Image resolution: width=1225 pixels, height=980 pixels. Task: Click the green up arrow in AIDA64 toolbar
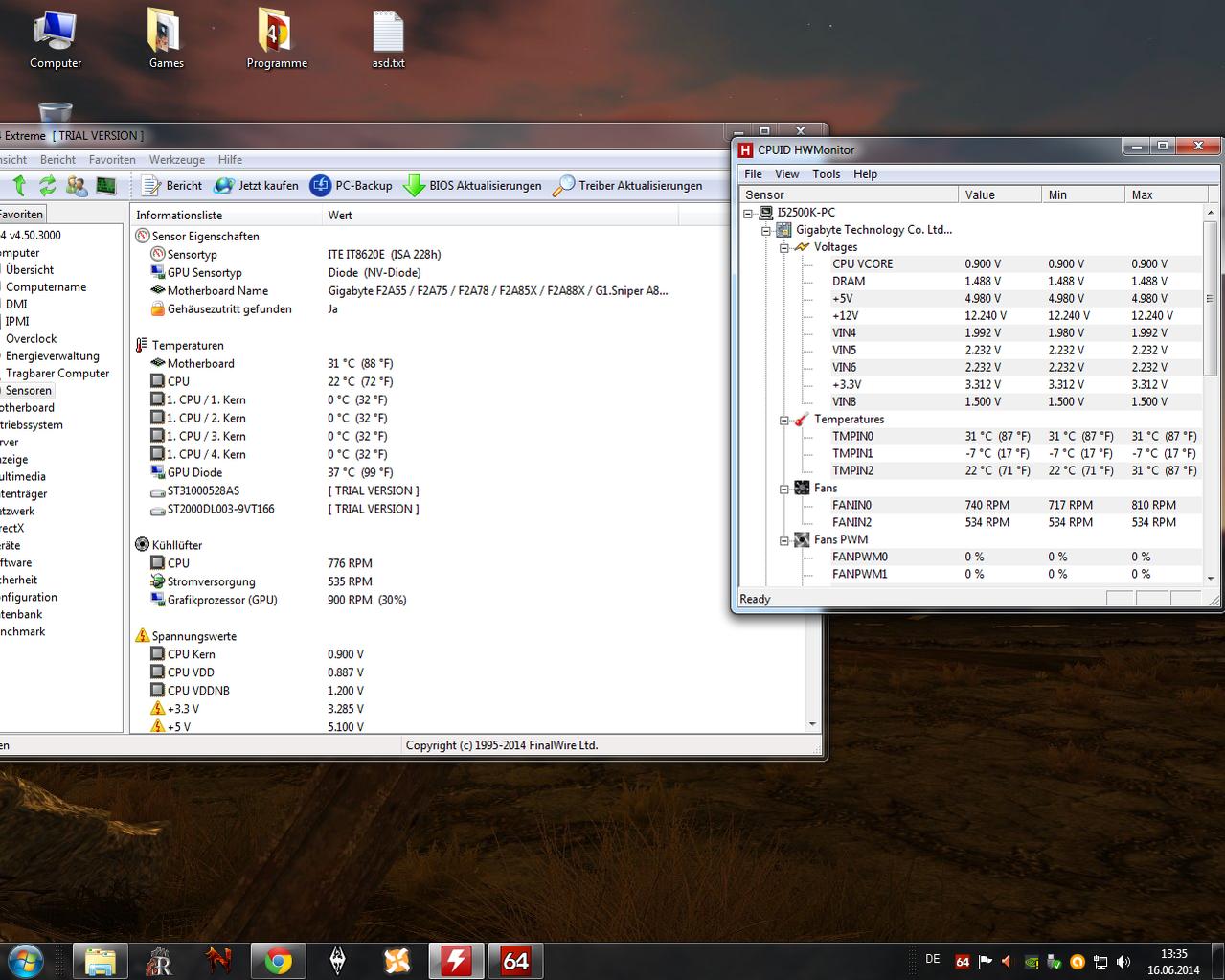tap(19, 185)
